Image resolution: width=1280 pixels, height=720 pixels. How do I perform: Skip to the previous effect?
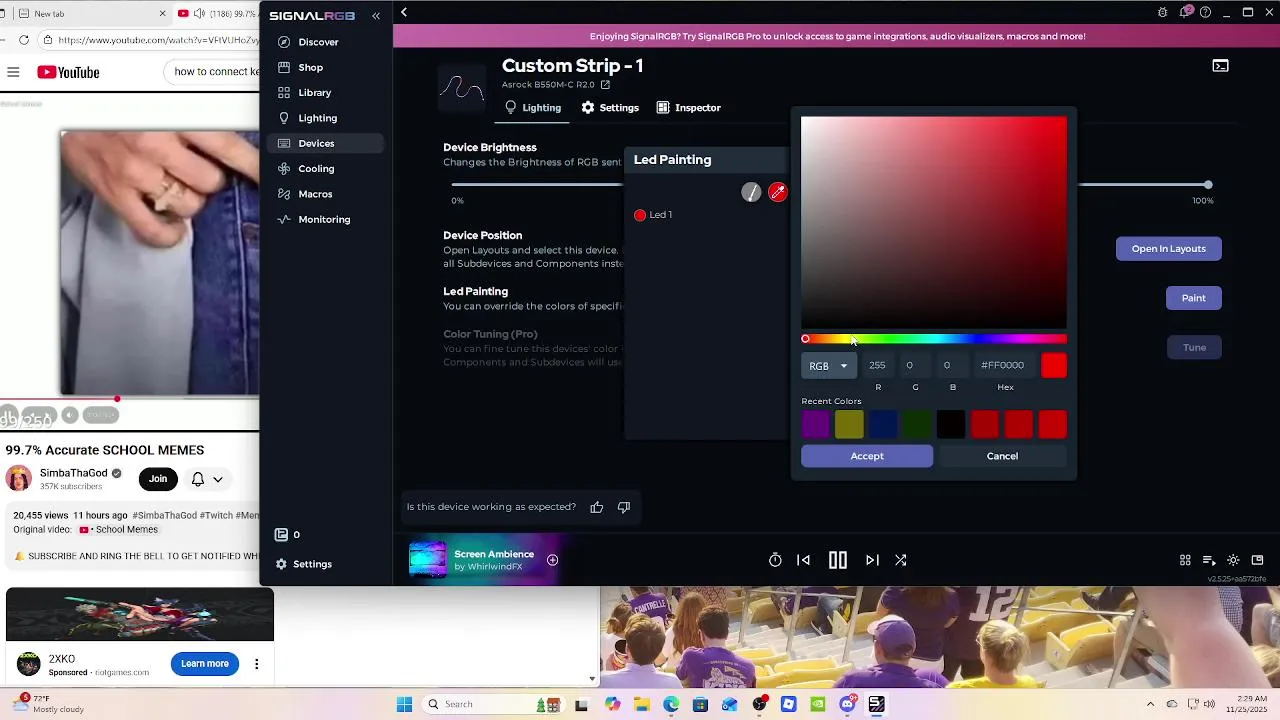pos(804,560)
